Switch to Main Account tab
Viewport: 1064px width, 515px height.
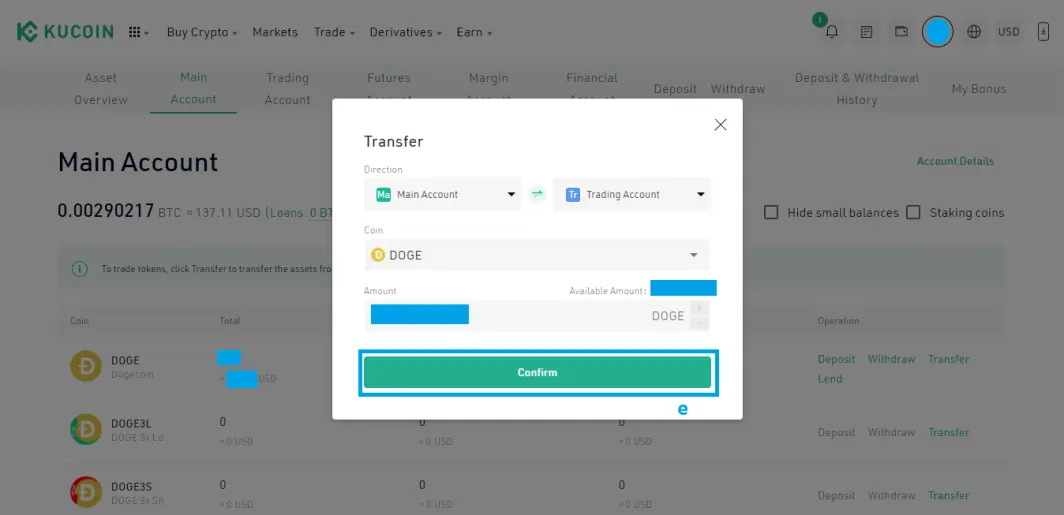tap(193, 88)
